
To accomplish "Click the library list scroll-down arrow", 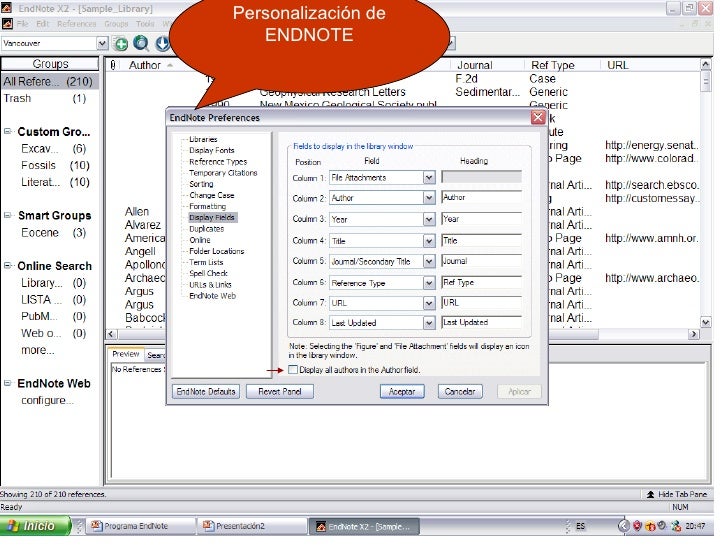I will tap(705, 322).
